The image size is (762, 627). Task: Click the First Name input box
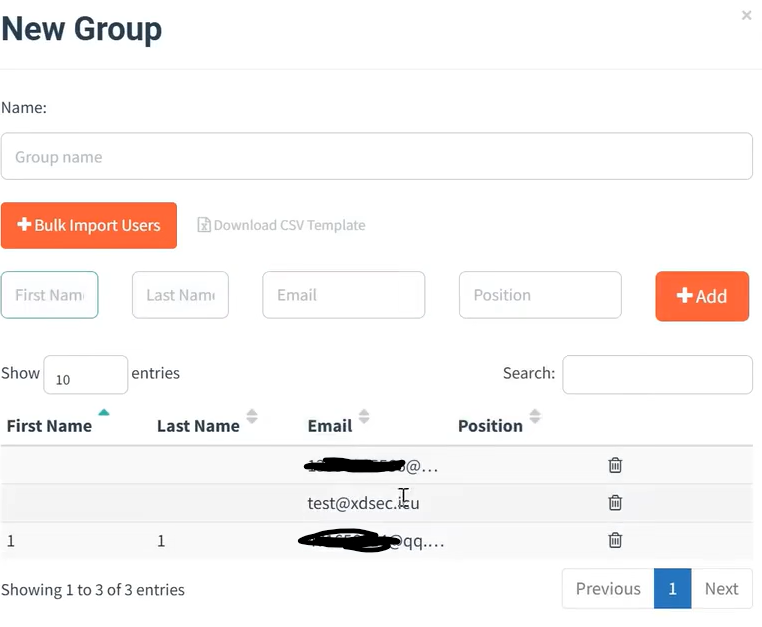pos(49,295)
